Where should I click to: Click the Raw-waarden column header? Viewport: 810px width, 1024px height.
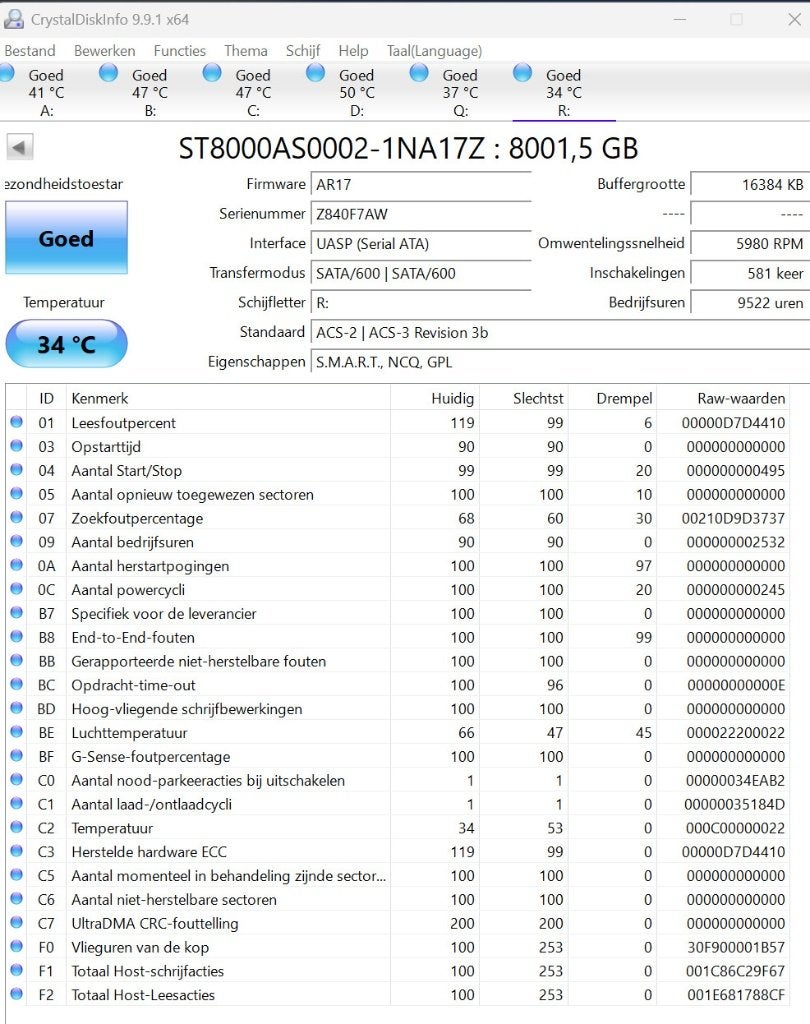coord(723,398)
